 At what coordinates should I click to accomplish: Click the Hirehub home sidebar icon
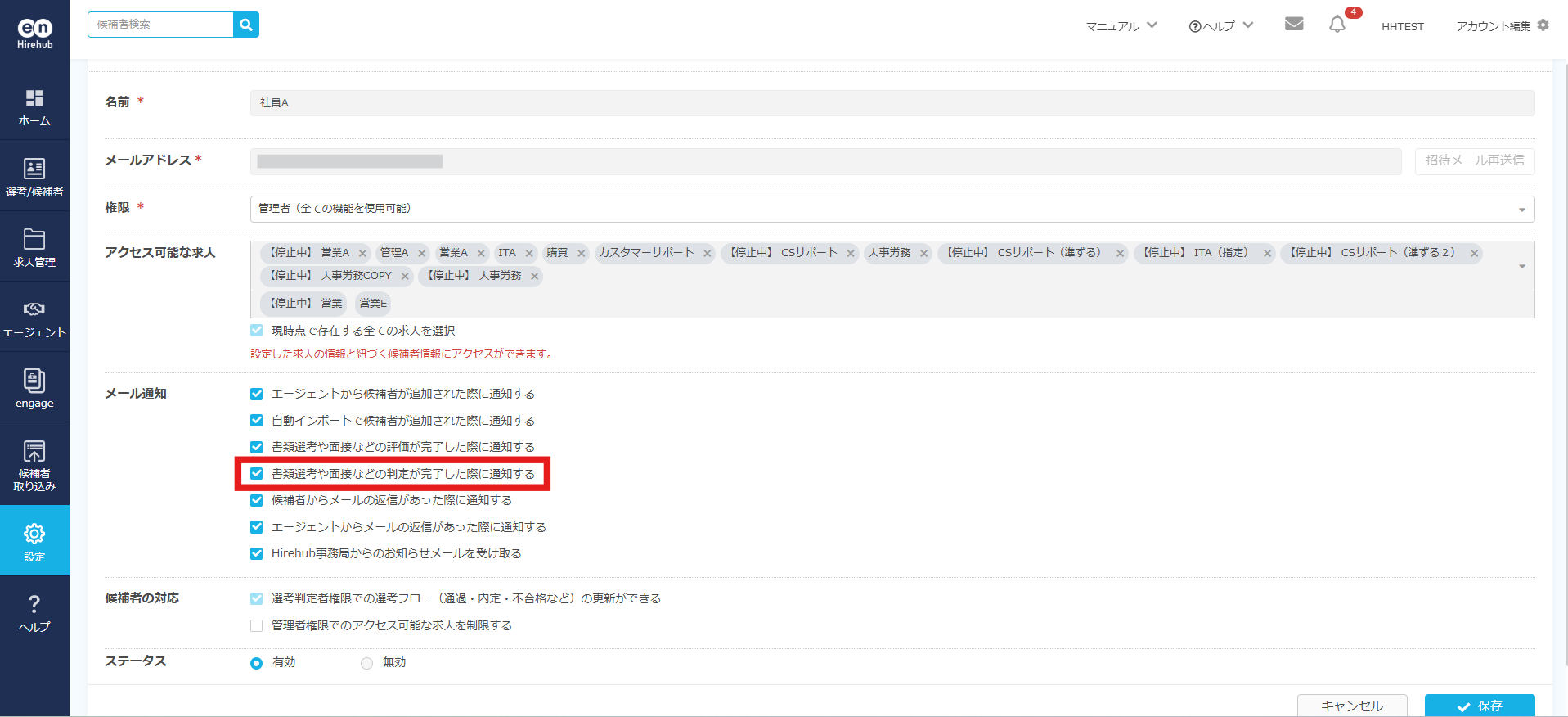[34, 107]
